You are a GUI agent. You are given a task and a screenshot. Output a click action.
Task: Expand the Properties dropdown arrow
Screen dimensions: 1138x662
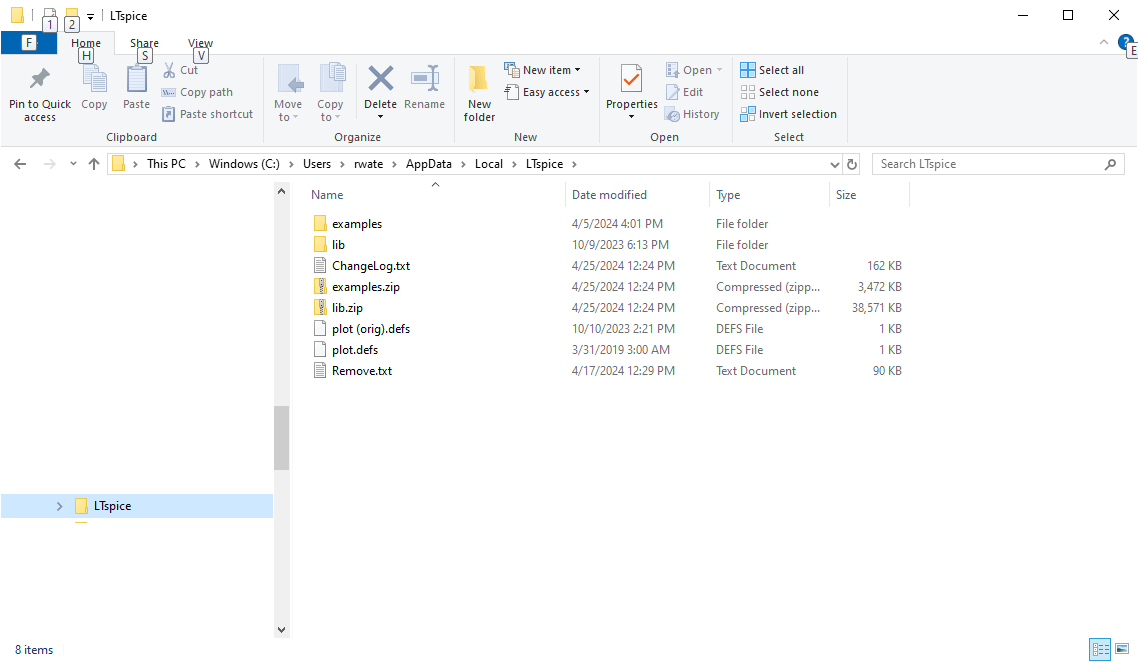coord(631,117)
